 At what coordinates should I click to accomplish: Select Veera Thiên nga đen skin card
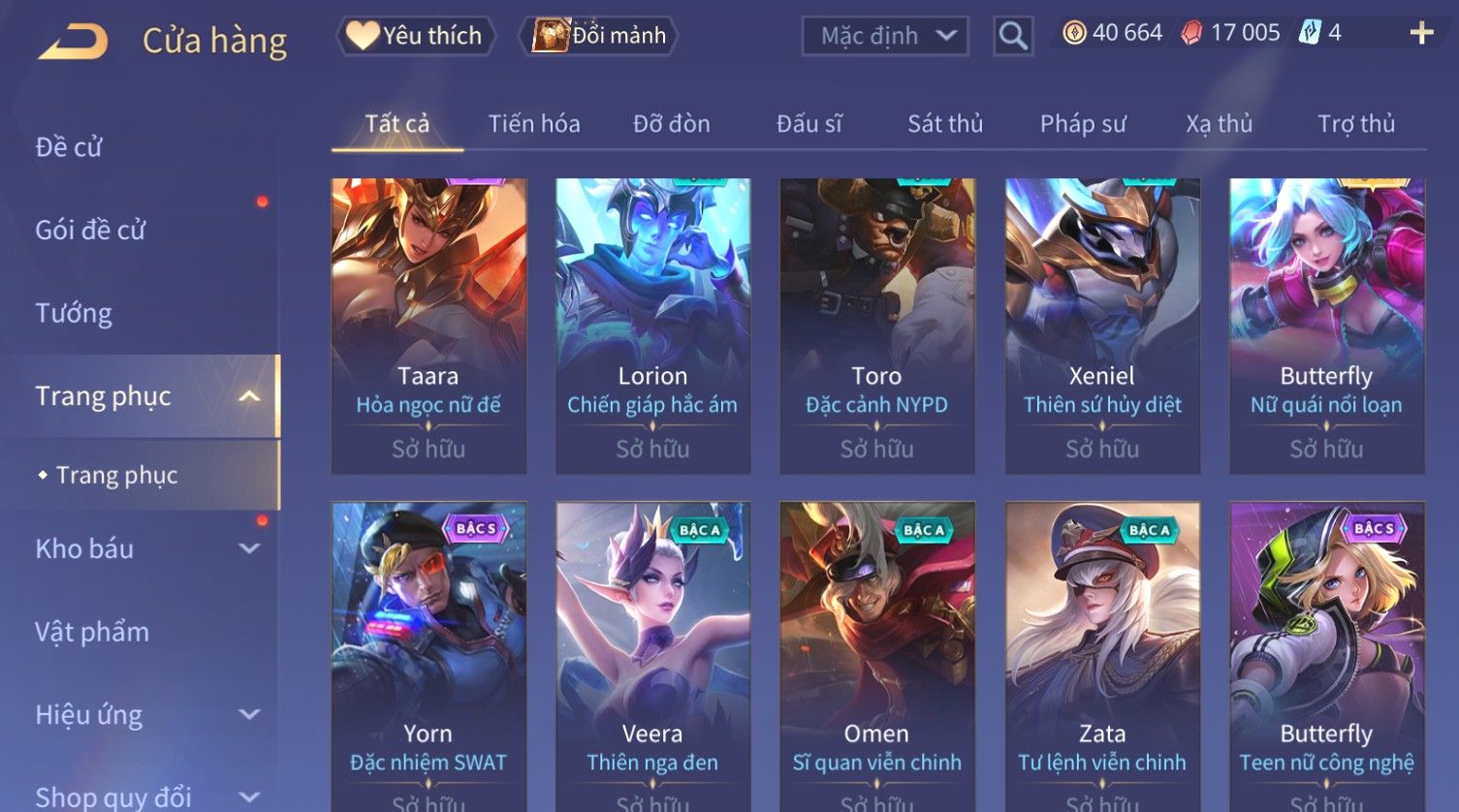coord(652,656)
